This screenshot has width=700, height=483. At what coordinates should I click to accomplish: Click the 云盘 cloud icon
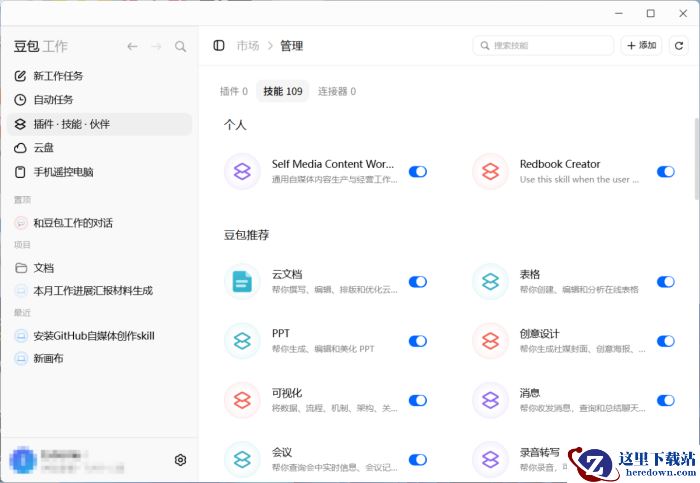(x=20, y=148)
